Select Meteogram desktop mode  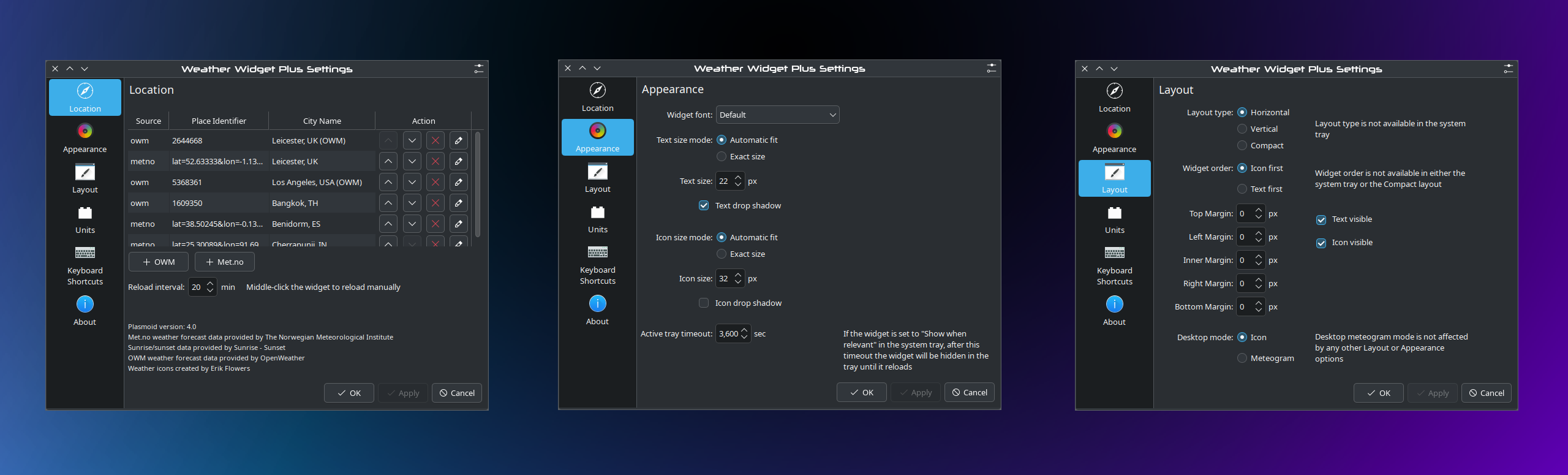[1266, 359]
